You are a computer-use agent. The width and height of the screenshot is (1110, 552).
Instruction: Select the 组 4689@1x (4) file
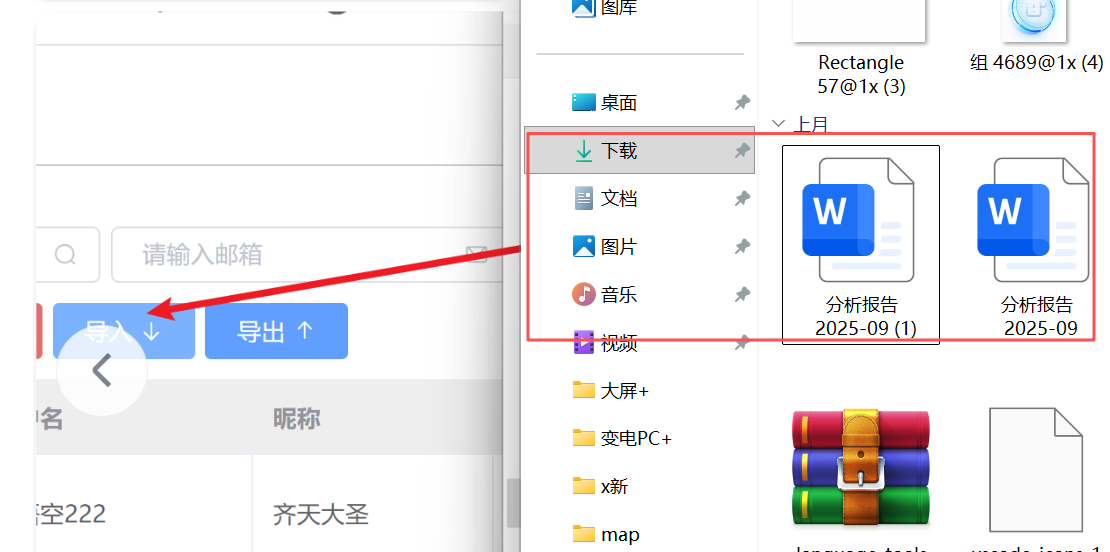pyautogui.click(x=1036, y=35)
